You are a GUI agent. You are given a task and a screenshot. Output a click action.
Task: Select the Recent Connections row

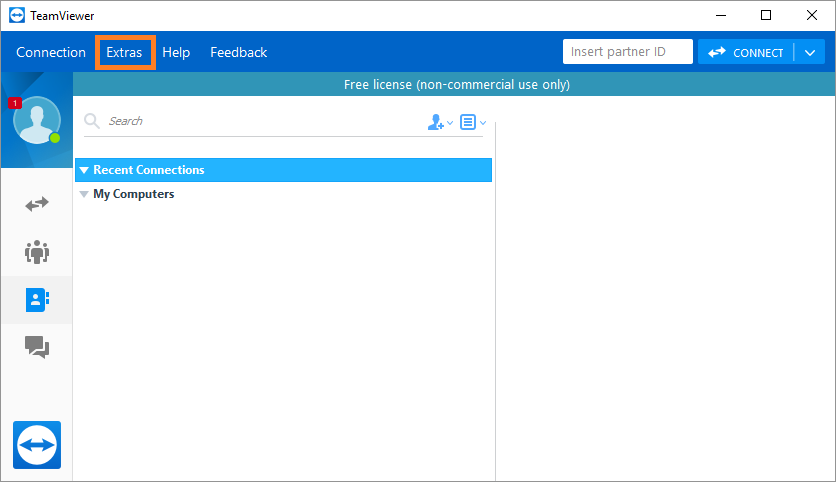coord(283,170)
